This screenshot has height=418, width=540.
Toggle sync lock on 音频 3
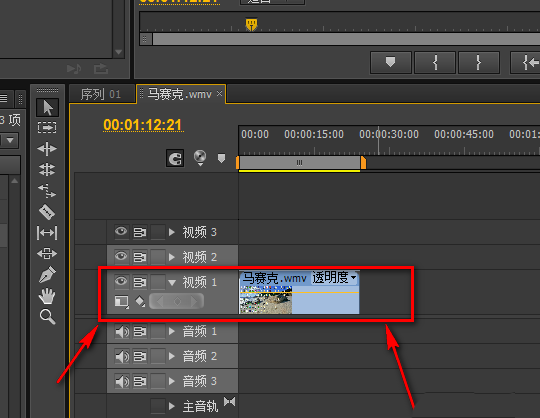click(x=140, y=381)
